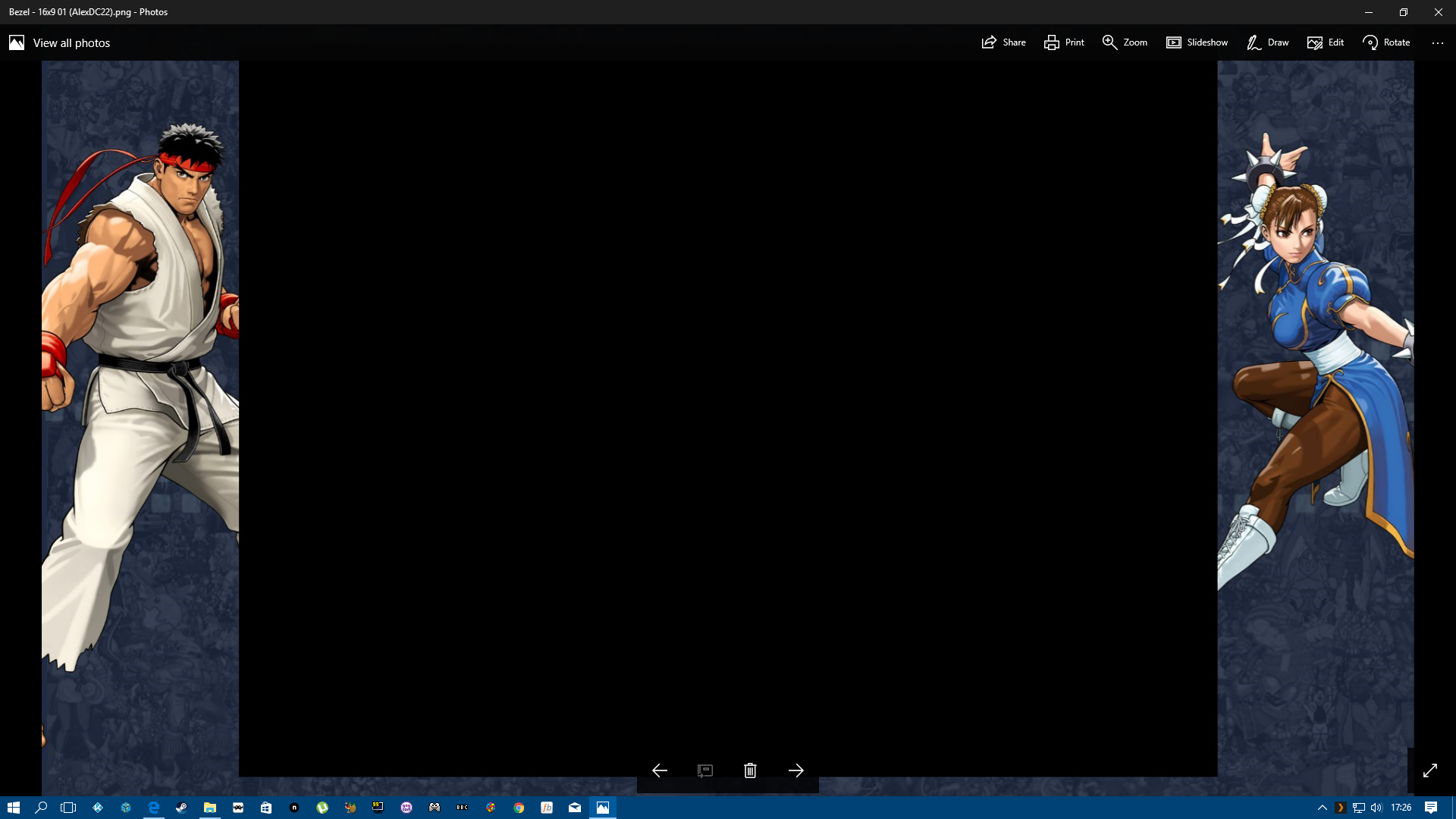Open the game controller app on taskbar
The height and width of the screenshot is (819, 1456).
pyautogui.click(x=435, y=808)
